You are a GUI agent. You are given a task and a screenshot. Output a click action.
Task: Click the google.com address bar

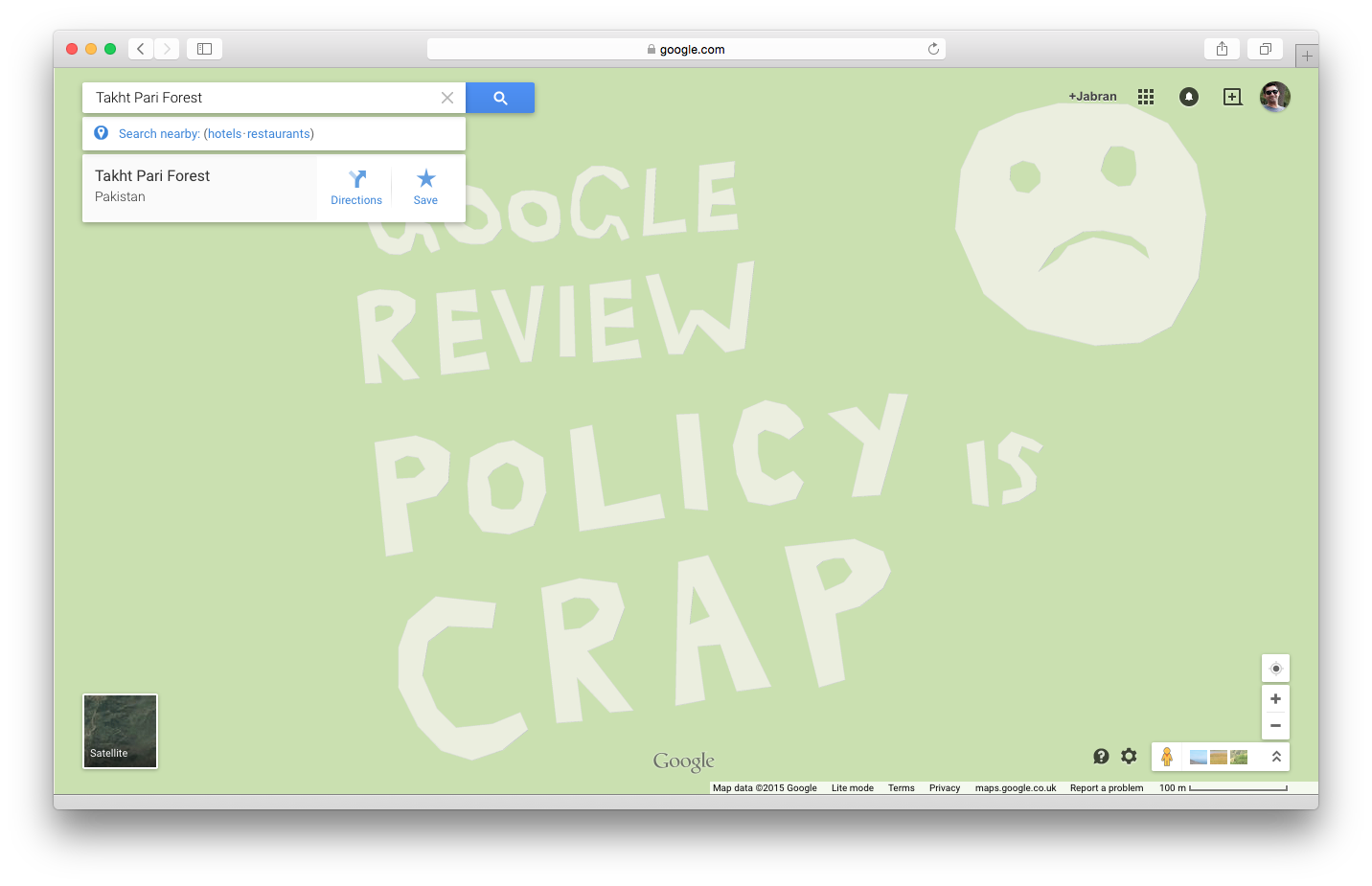point(686,49)
